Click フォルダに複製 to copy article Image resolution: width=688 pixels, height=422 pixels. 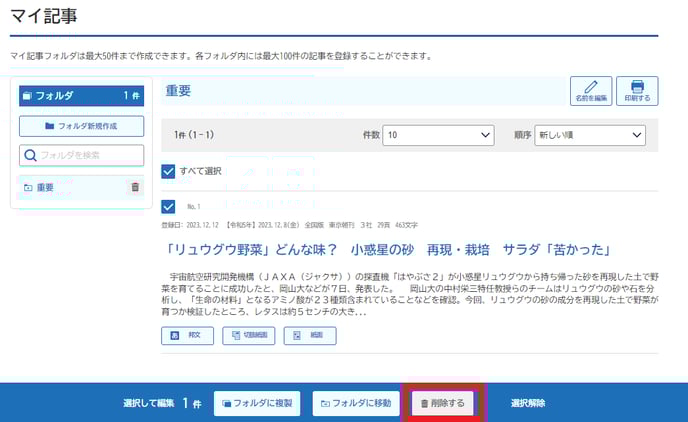click(x=256, y=403)
